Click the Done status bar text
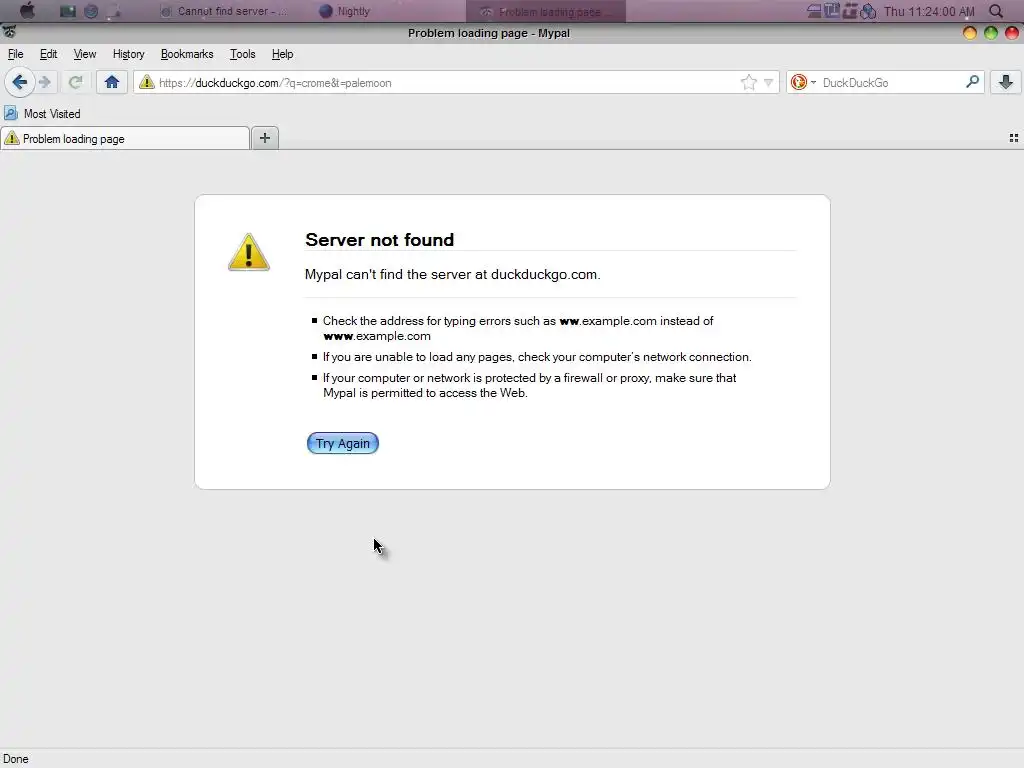Viewport: 1024px width, 768px height. coord(16,759)
